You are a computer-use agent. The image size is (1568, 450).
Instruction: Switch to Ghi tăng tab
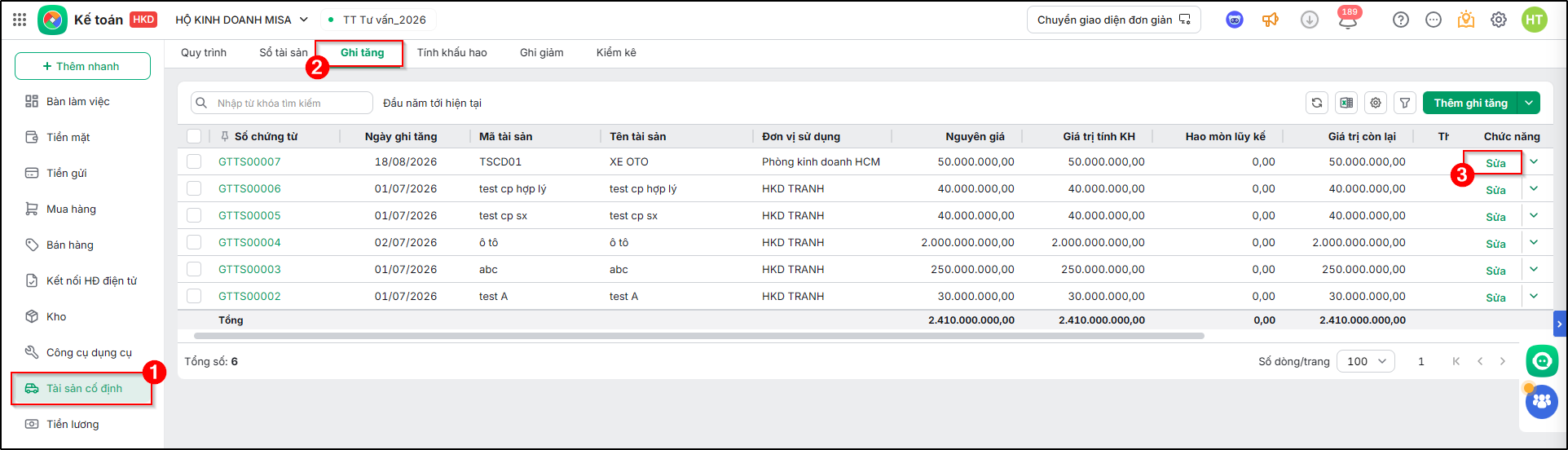(362, 52)
